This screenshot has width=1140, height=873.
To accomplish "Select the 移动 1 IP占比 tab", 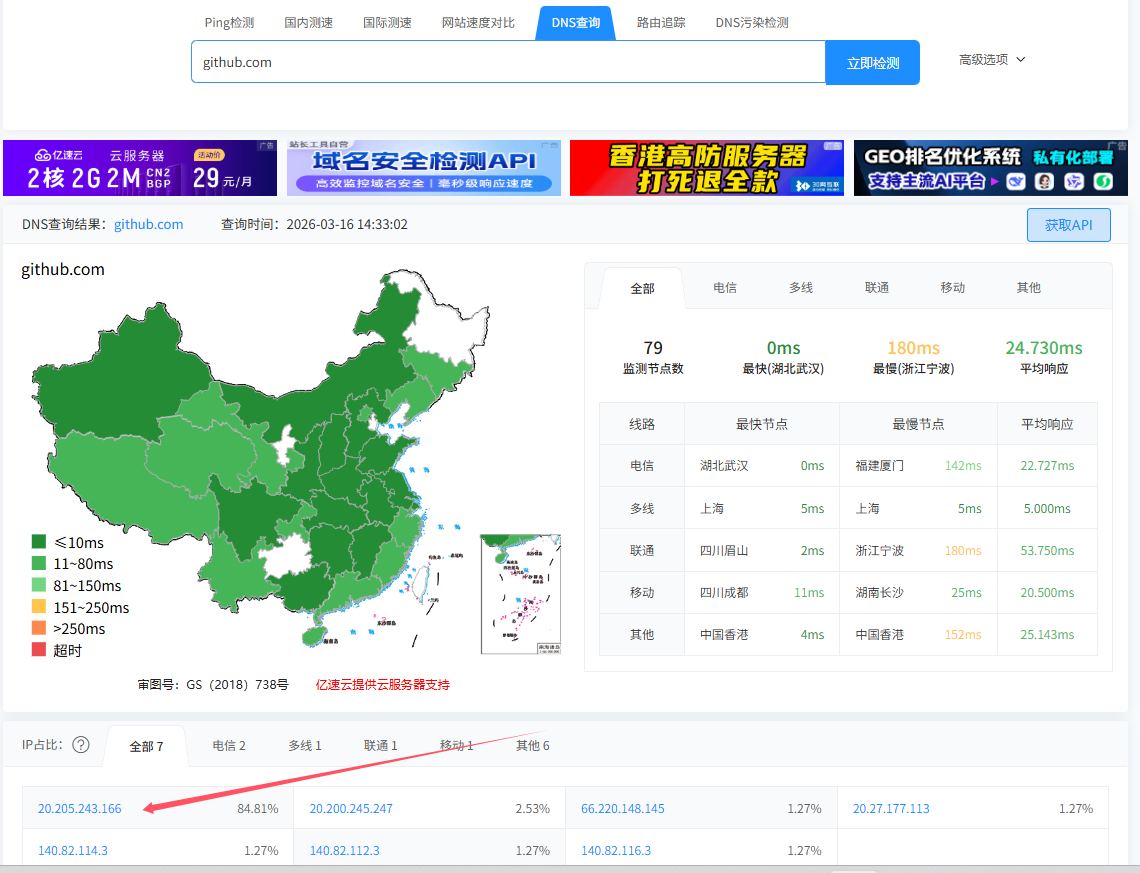I will 457,746.
